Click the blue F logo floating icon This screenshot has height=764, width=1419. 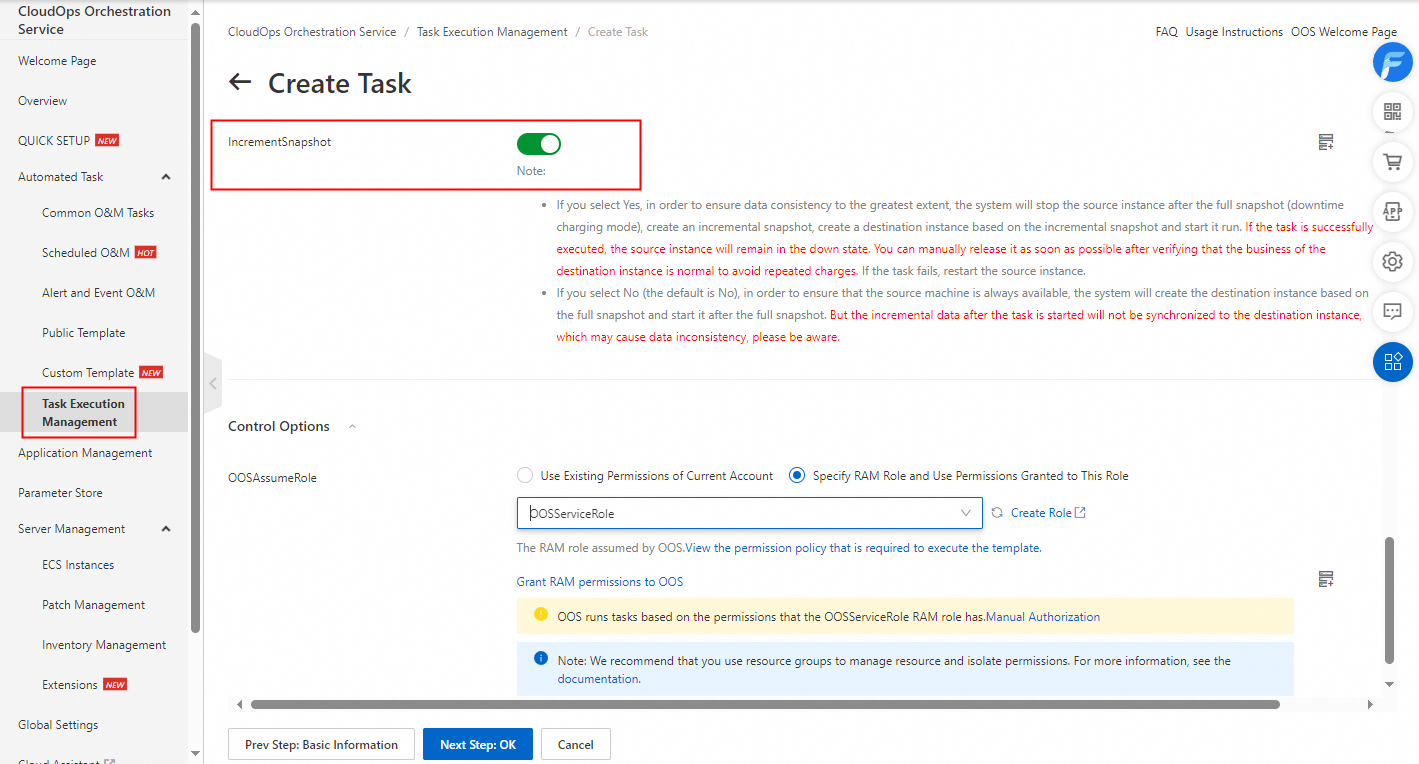[x=1392, y=62]
